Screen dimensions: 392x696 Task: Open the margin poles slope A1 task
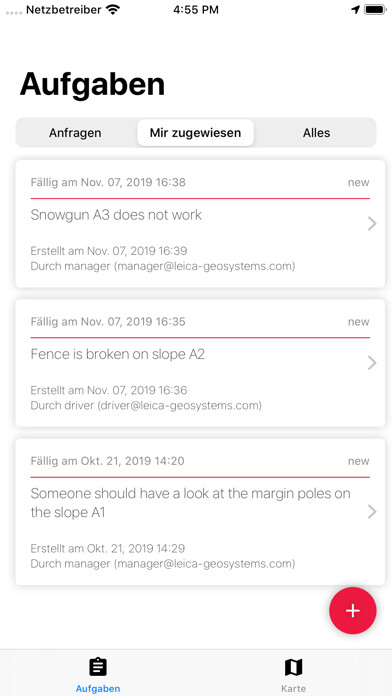[x=190, y=503]
